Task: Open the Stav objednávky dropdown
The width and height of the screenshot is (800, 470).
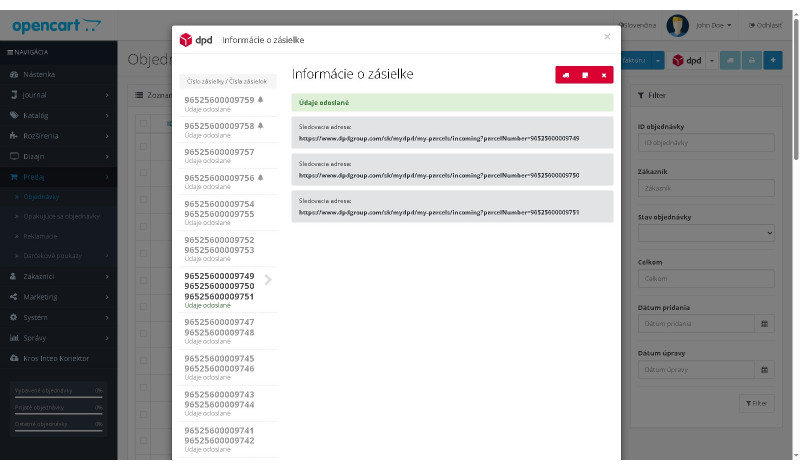Action: 706,233
